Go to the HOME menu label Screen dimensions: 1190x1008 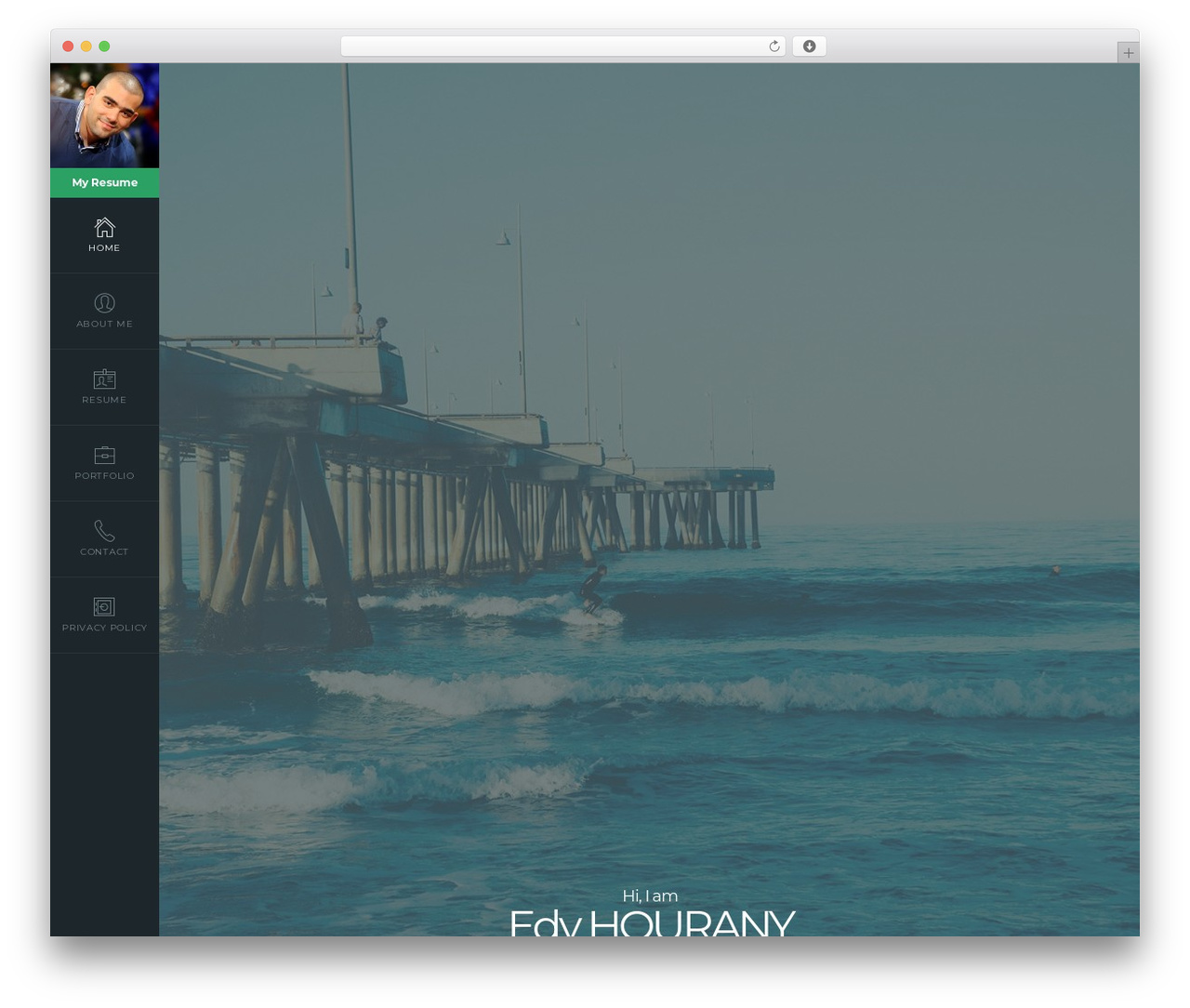click(104, 248)
